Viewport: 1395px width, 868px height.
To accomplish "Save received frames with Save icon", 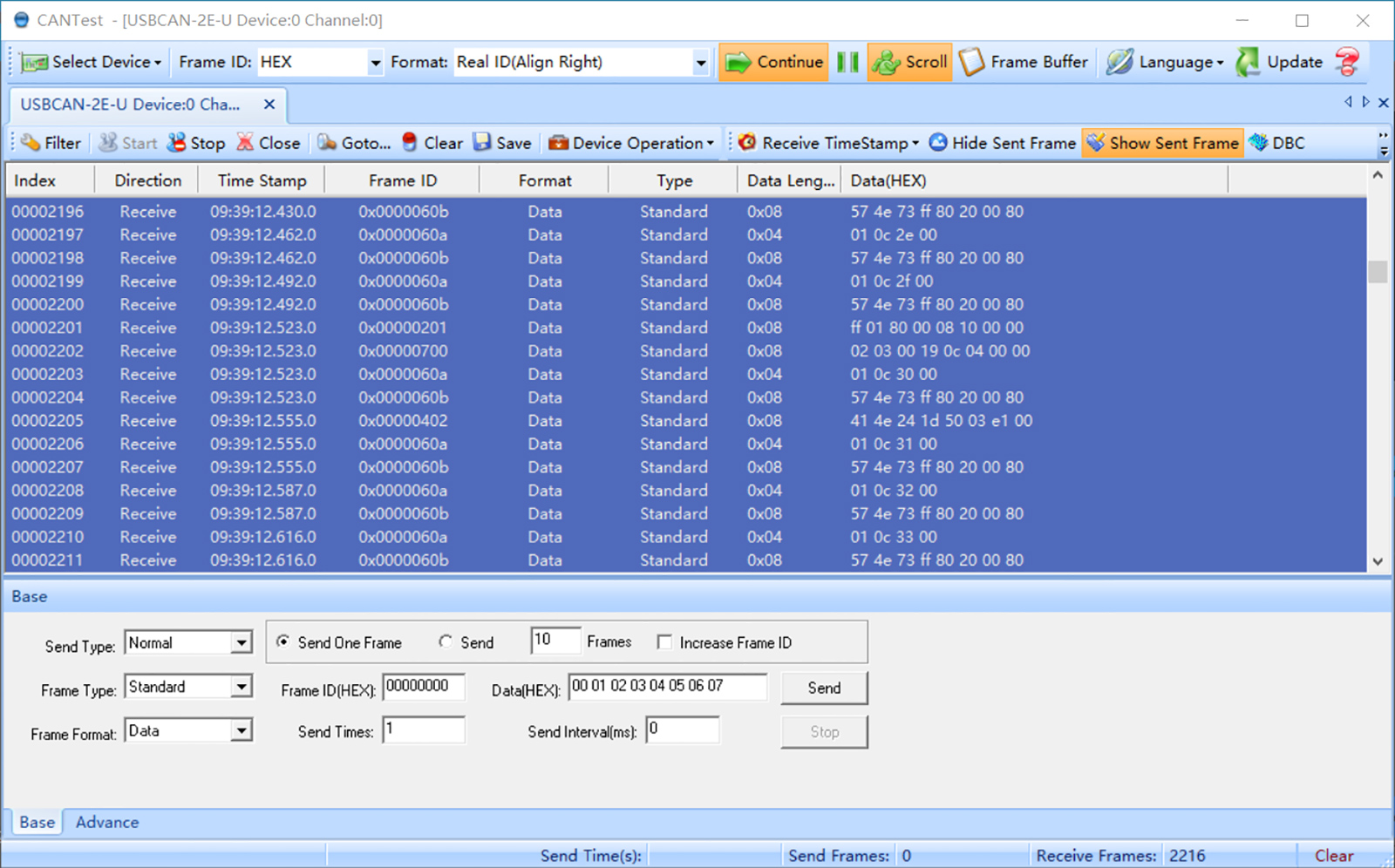I will click(x=482, y=143).
